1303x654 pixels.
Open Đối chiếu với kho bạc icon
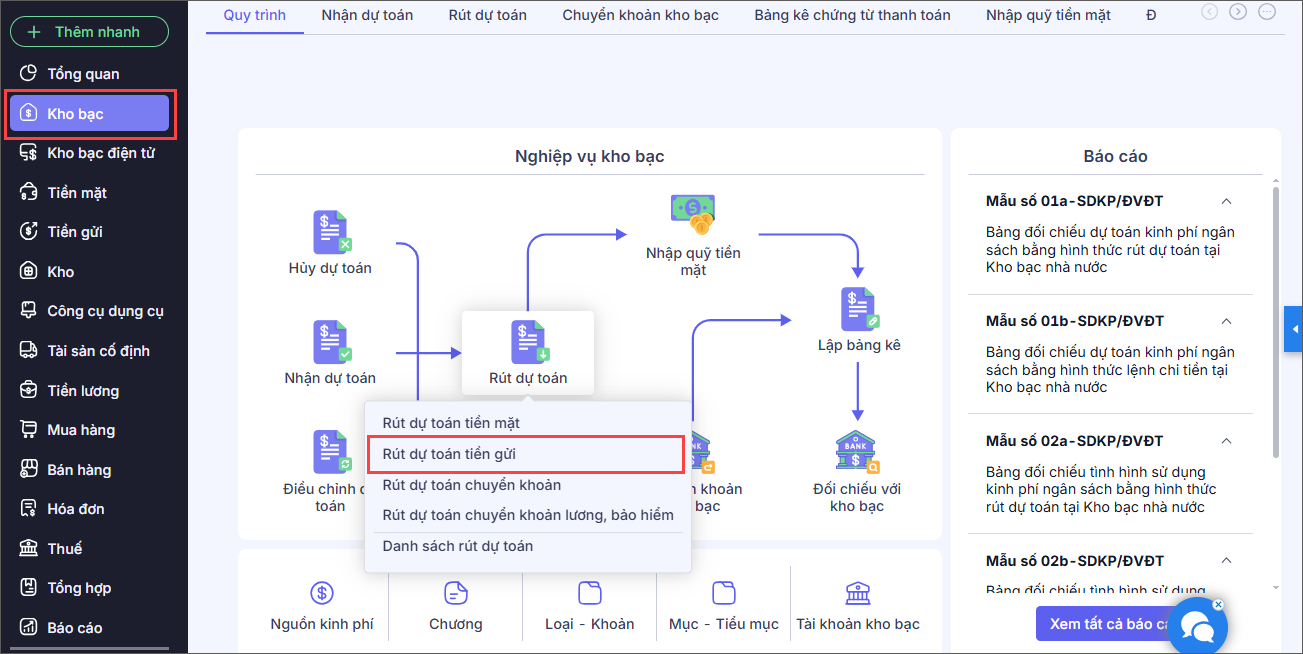point(857,452)
